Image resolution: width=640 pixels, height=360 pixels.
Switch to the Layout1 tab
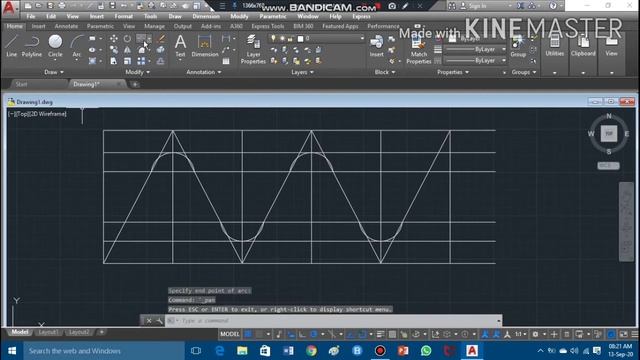tap(48, 332)
